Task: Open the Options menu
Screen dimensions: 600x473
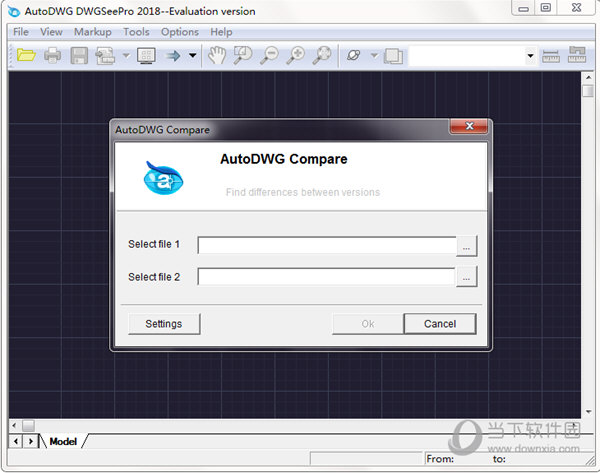Action: (179, 32)
